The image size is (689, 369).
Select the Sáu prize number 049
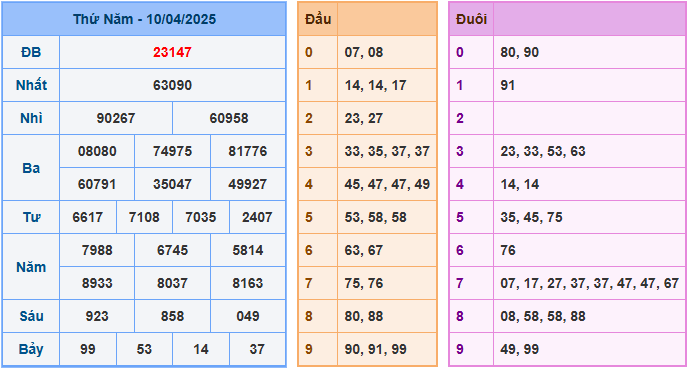tap(247, 316)
